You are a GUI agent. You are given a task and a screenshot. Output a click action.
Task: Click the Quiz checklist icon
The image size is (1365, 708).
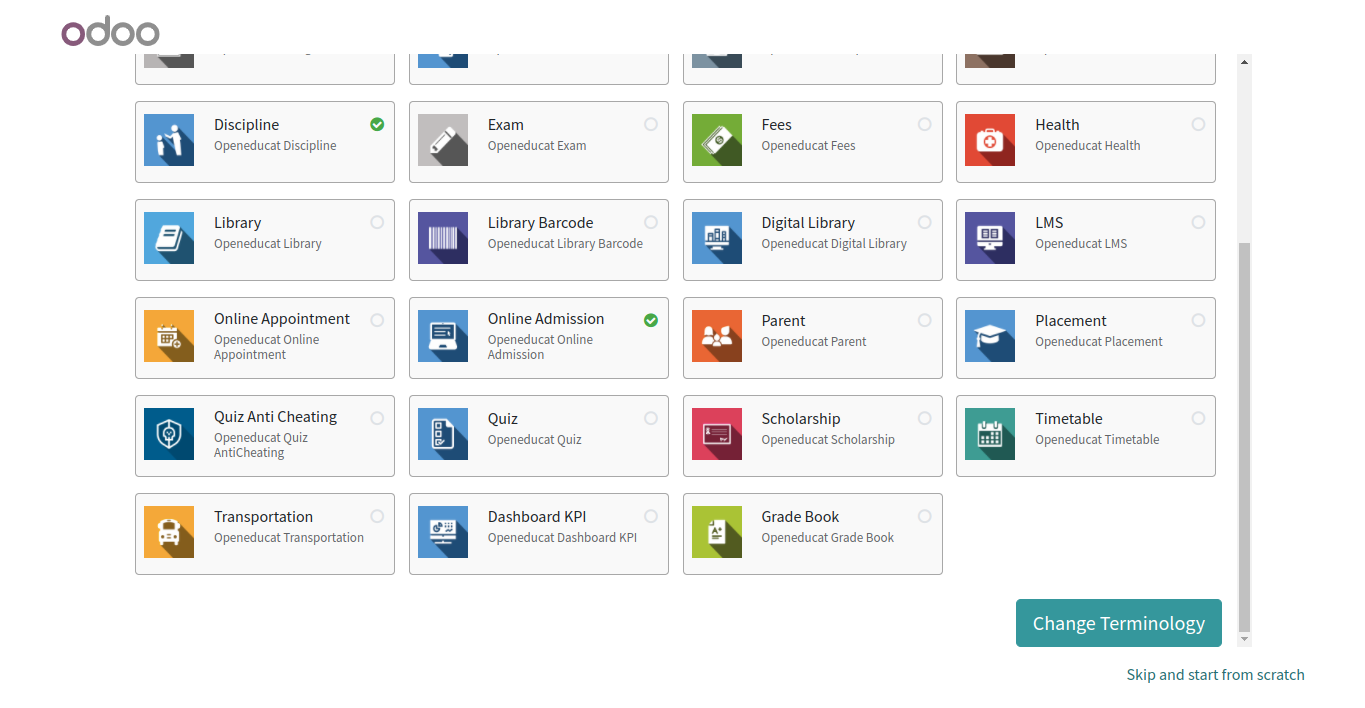click(x=443, y=434)
